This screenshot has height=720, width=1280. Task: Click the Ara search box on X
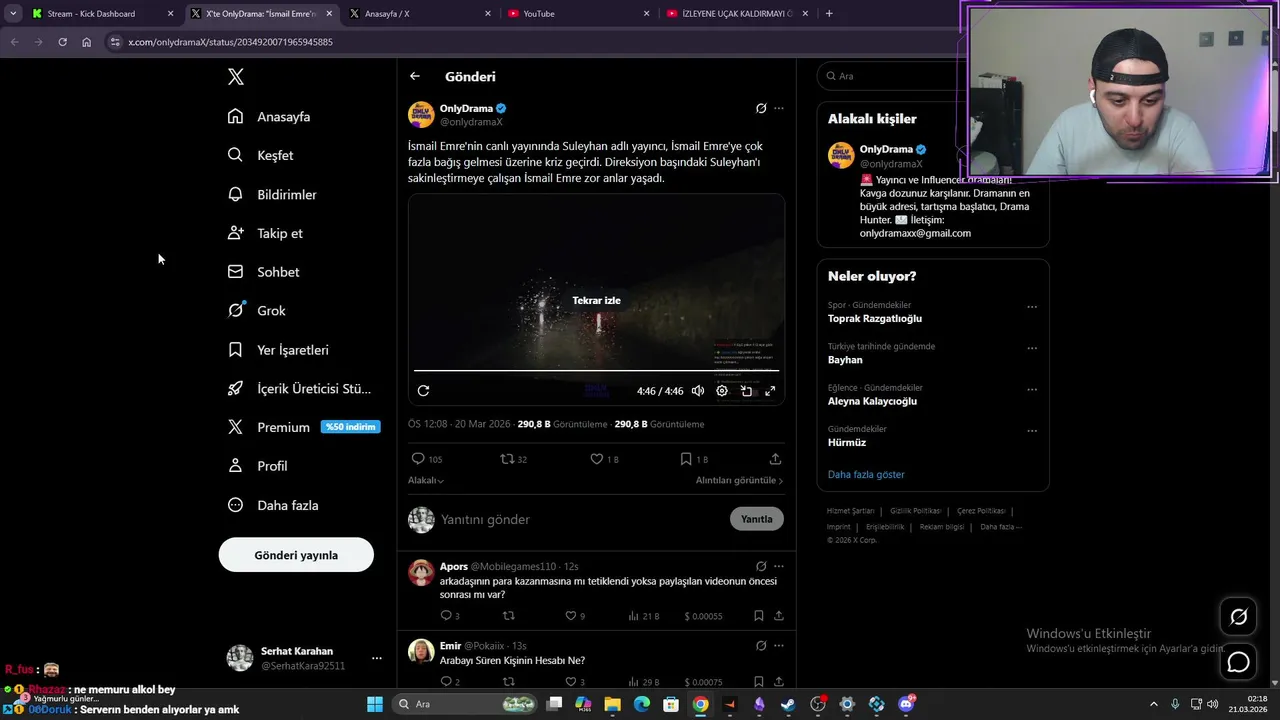click(x=890, y=76)
